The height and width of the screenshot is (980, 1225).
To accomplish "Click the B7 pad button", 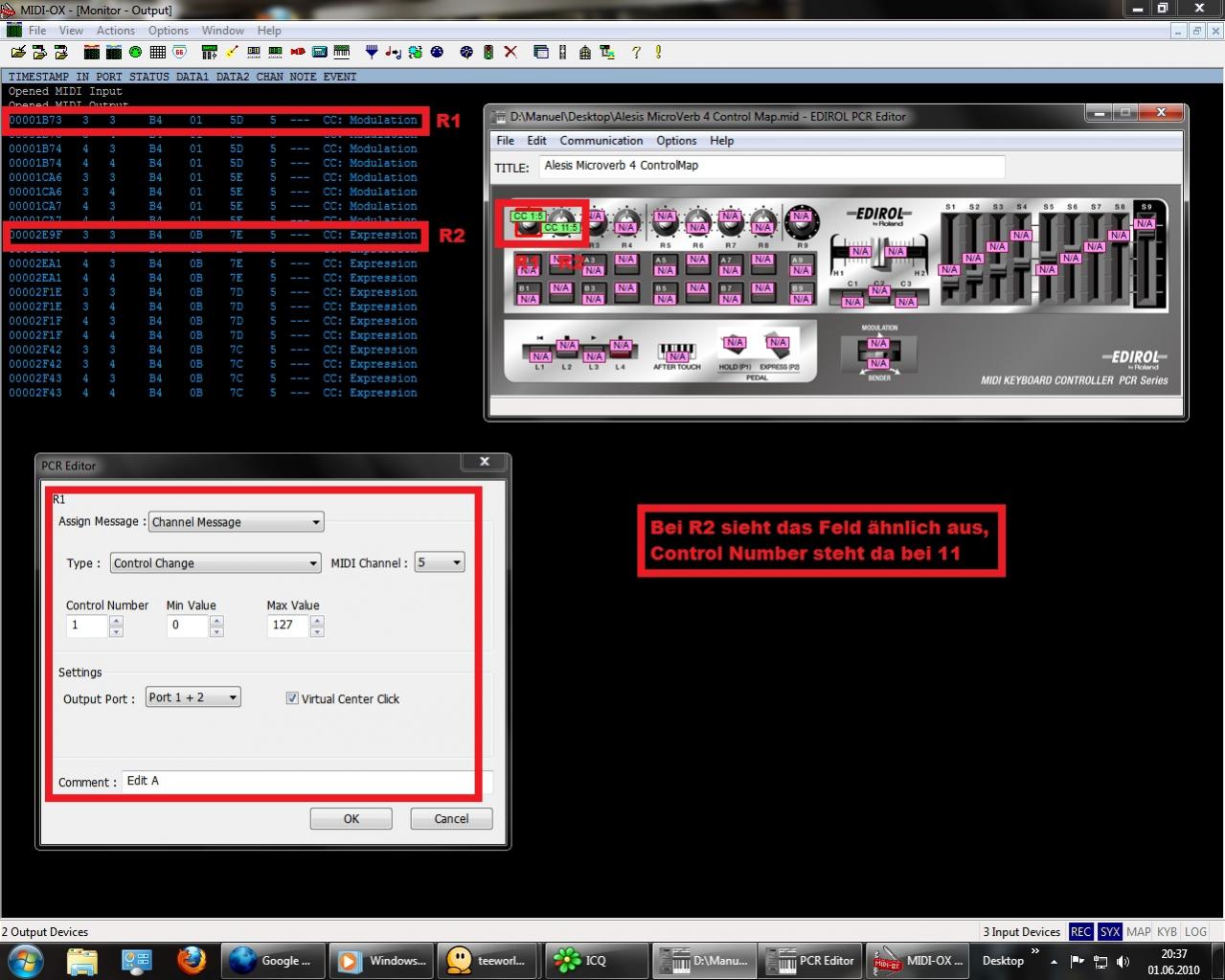I will 730,292.
